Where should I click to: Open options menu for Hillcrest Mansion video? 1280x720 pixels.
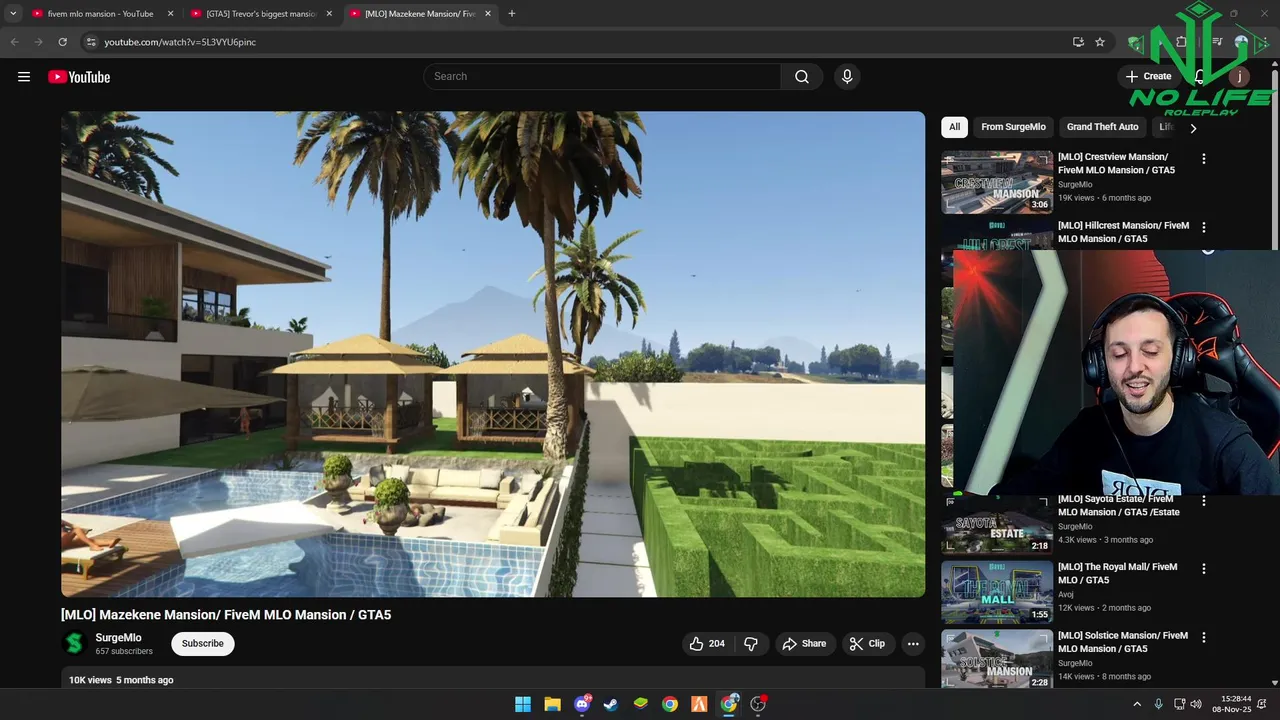click(1204, 227)
